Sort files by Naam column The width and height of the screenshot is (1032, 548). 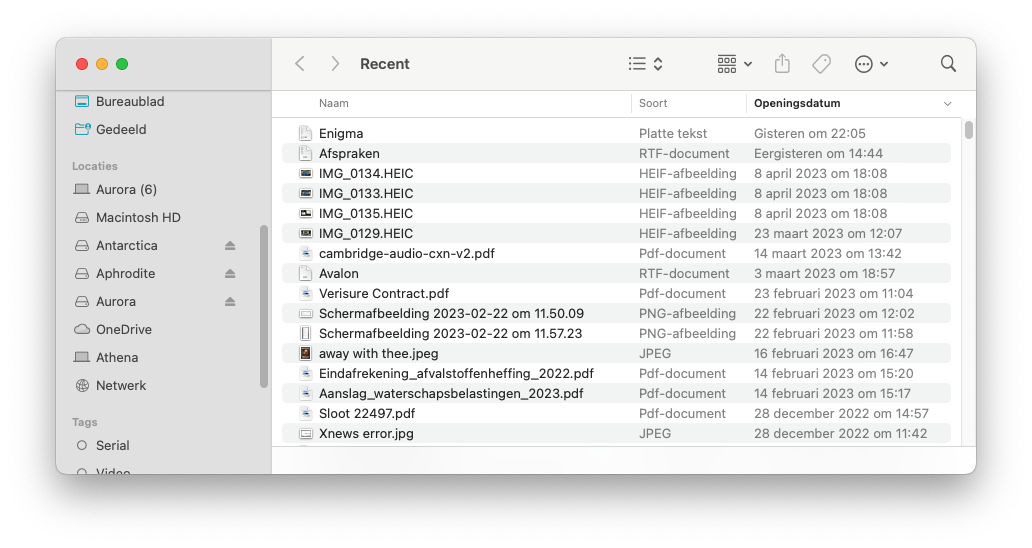tap(334, 103)
